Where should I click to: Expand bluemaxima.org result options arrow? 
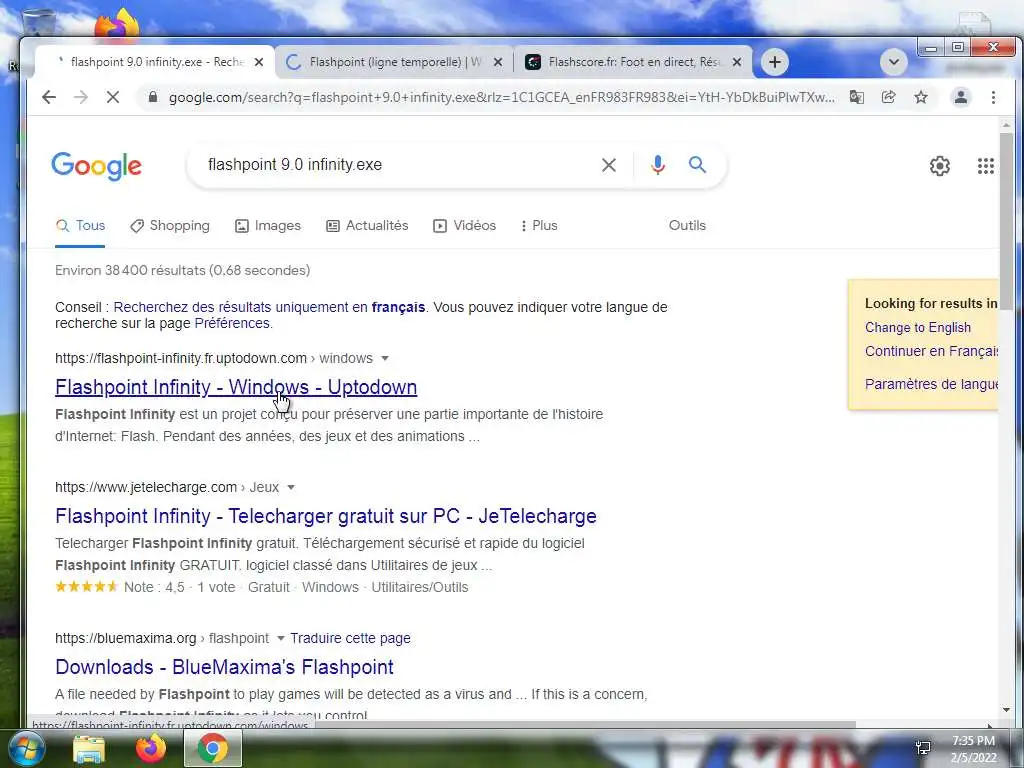(x=281, y=638)
